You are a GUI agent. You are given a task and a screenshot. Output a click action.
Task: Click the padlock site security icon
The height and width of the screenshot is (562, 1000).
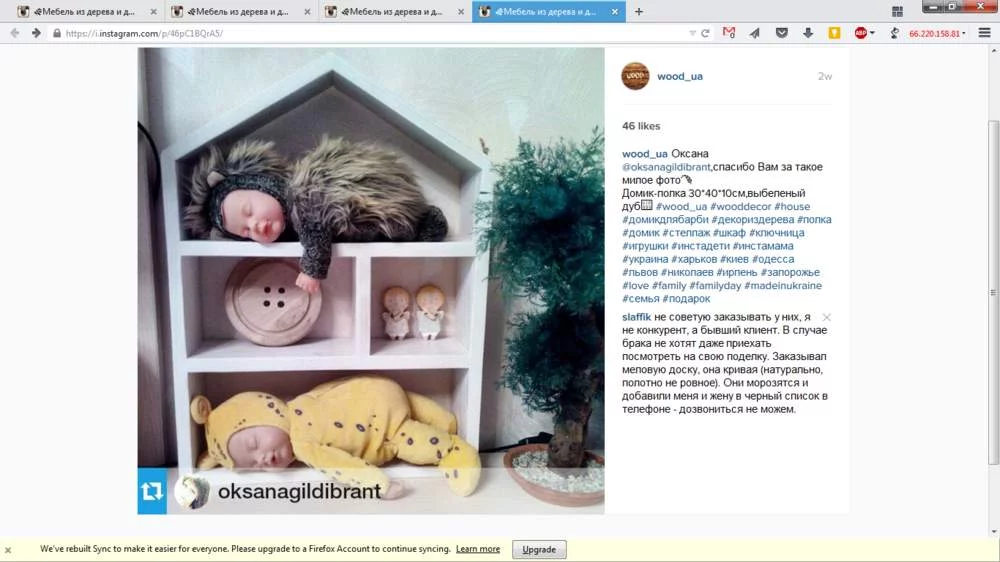click(x=57, y=33)
